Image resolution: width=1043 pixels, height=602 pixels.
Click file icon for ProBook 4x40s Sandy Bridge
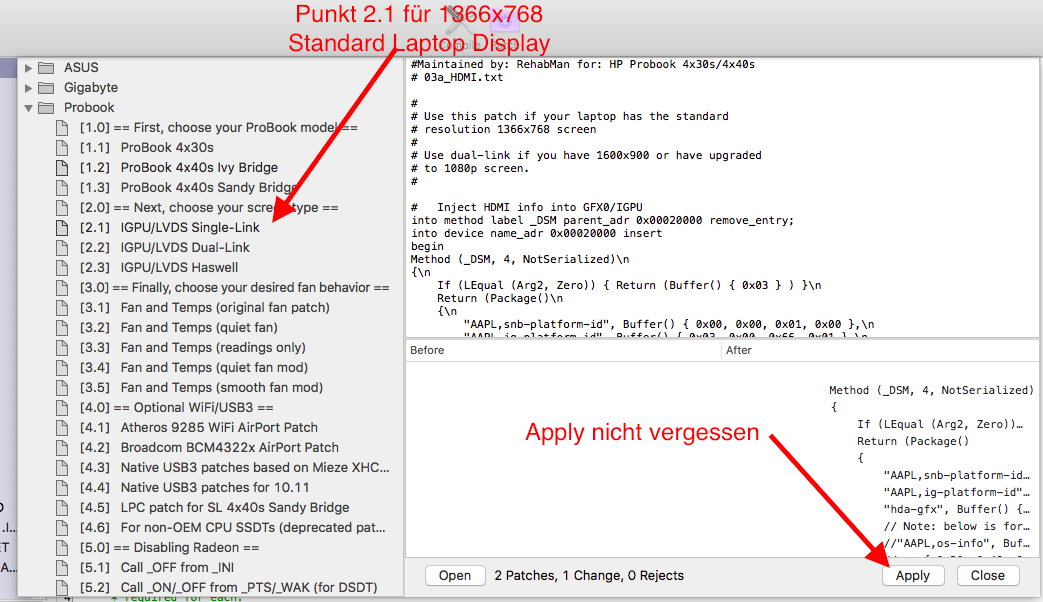[62, 188]
